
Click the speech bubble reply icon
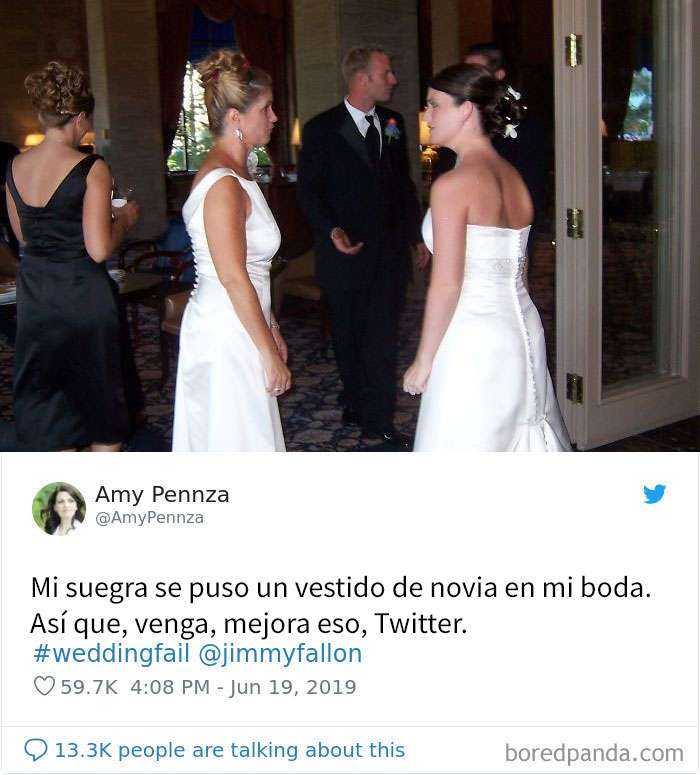click(36, 750)
